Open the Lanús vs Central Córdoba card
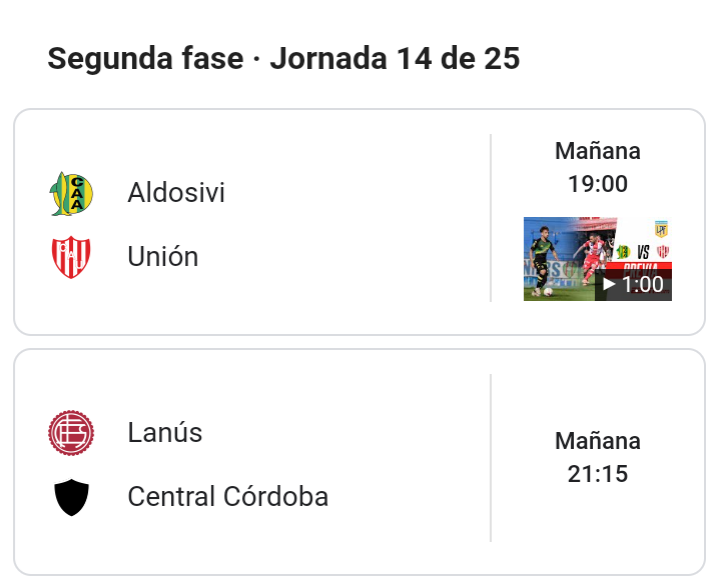Image resolution: width=719 pixels, height=578 pixels. coord(360,462)
